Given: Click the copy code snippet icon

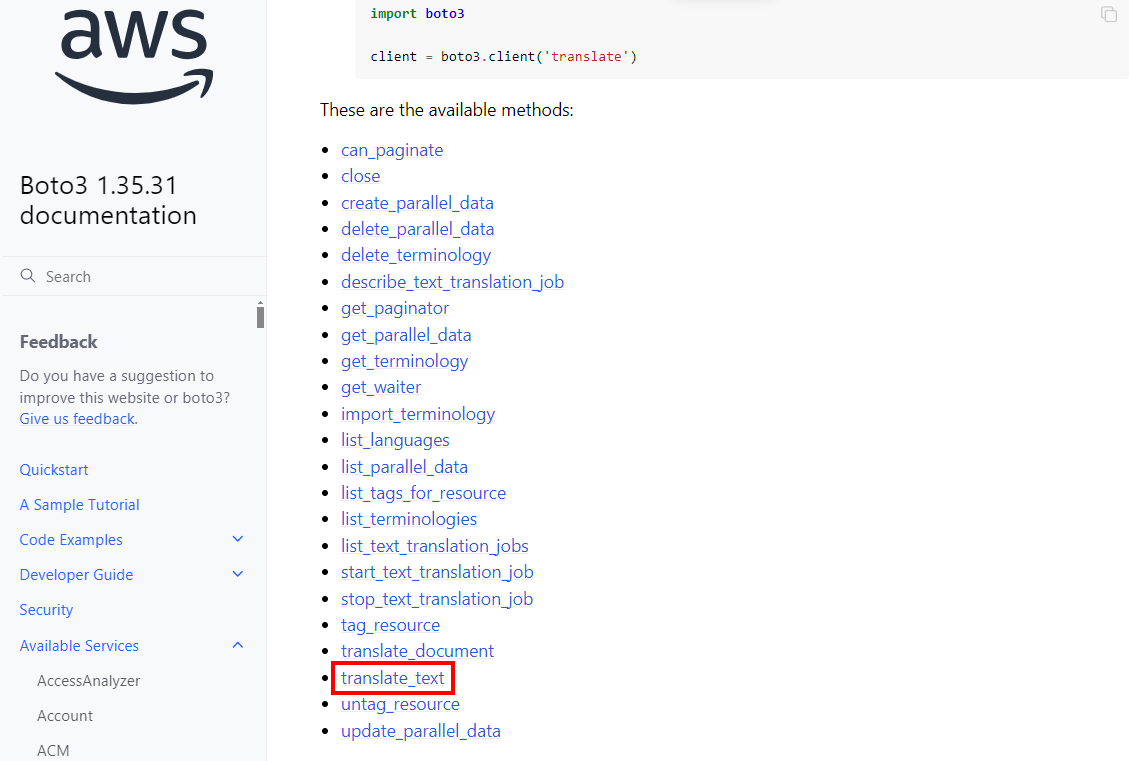Looking at the screenshot, I should click(1108, 14).
